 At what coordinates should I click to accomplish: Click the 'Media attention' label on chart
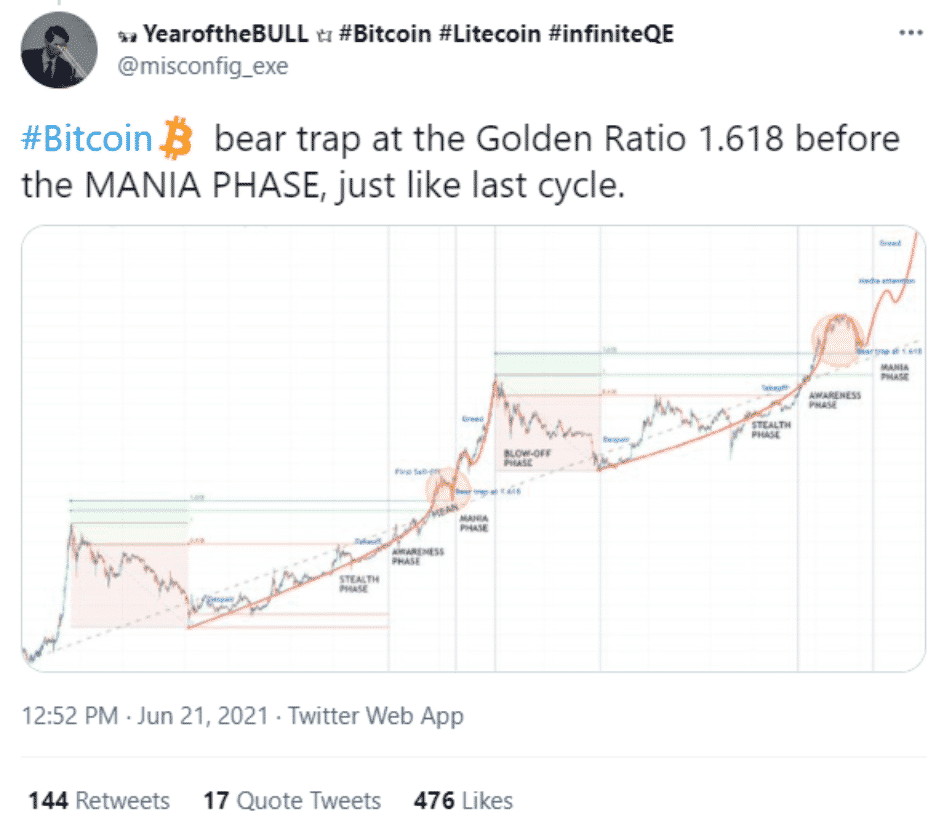[x=886, y=281]
